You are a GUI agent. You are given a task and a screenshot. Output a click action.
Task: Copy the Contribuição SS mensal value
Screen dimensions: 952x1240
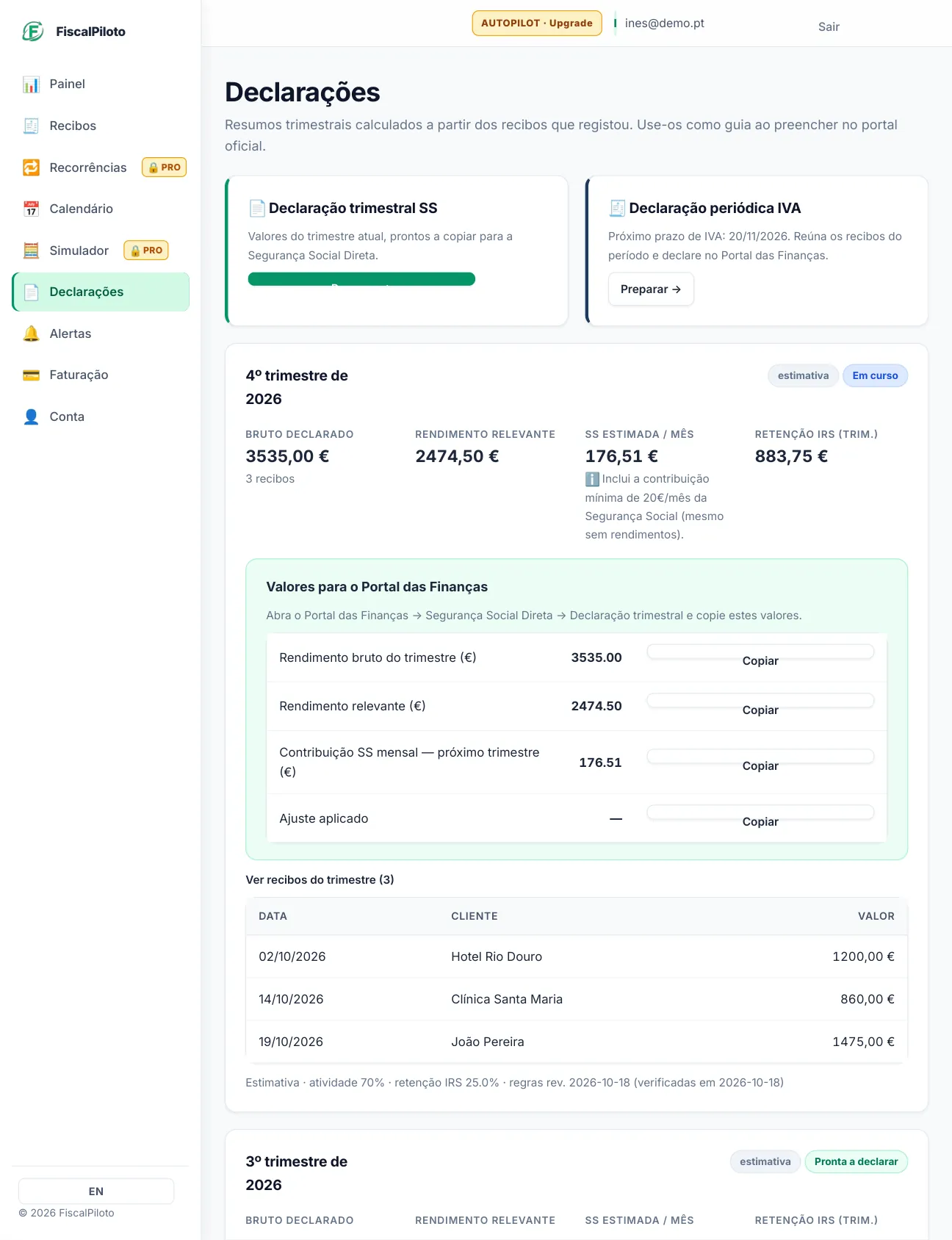tap(760, 757)
